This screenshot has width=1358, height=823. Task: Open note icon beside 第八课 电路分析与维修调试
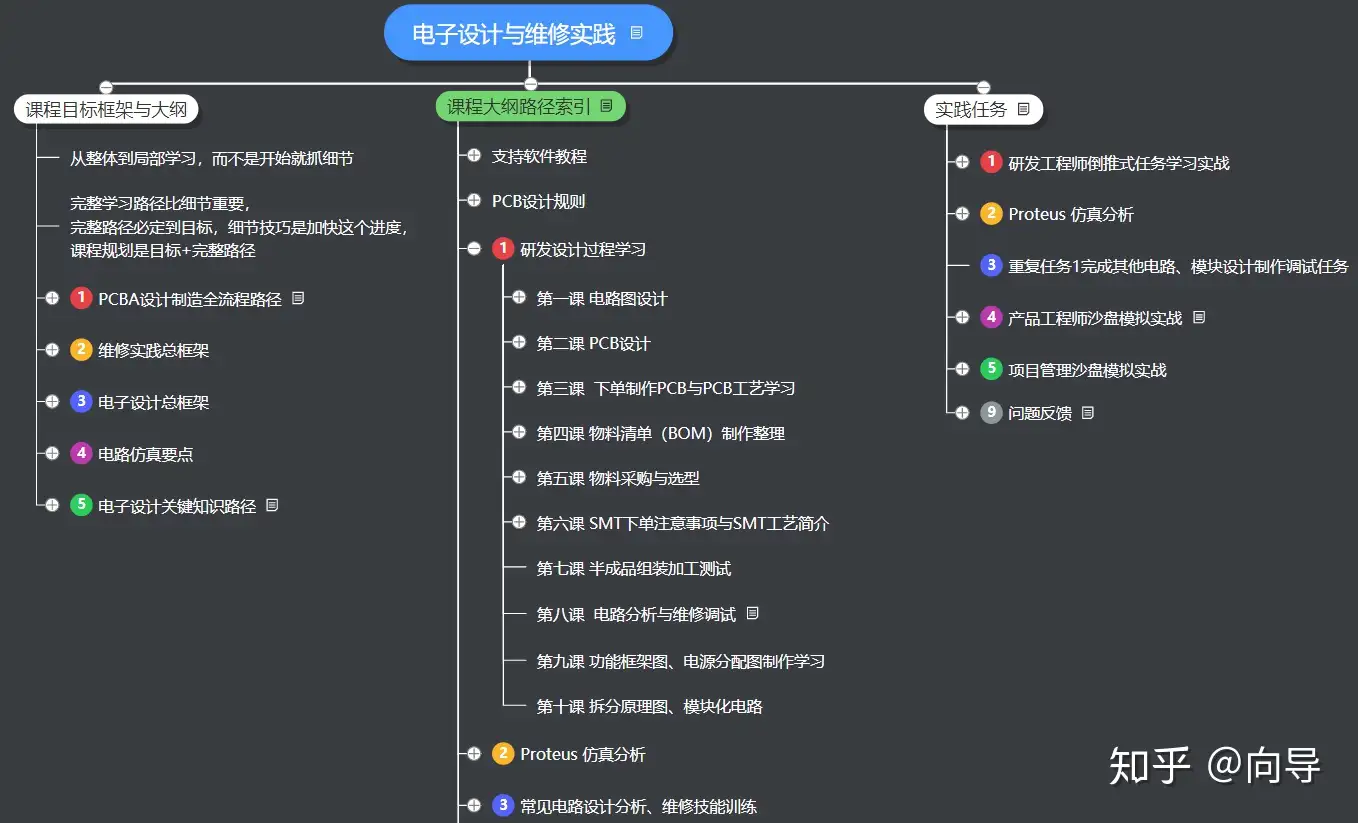pos(753,612)
